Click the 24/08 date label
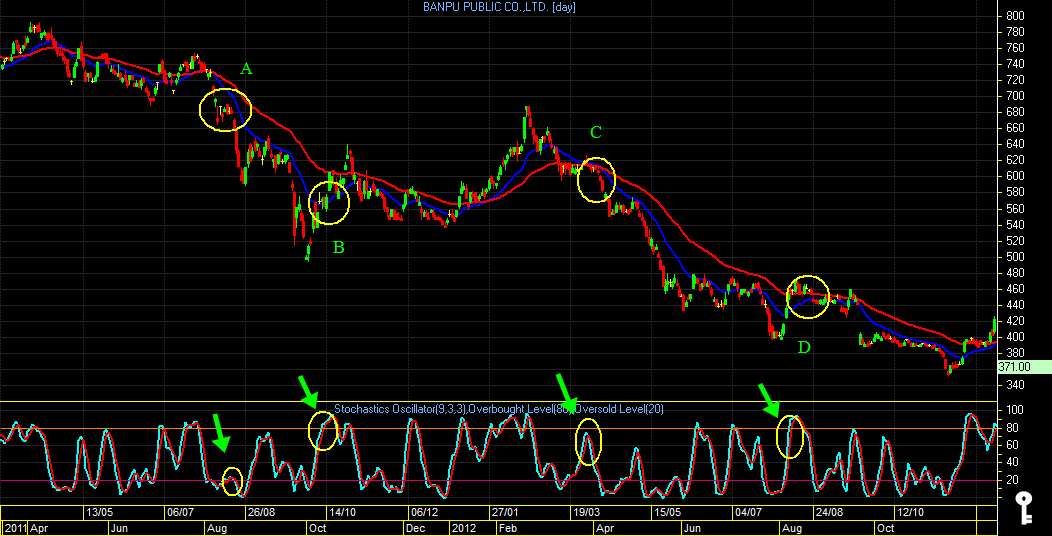1052x536 pixels. (x=829, y=513)
